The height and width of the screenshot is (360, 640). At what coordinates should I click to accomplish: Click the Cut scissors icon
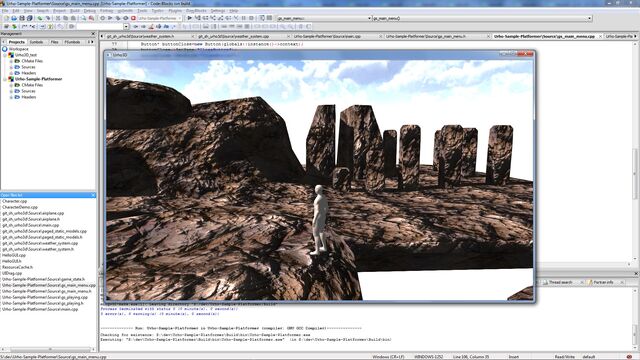click(58, 18)
